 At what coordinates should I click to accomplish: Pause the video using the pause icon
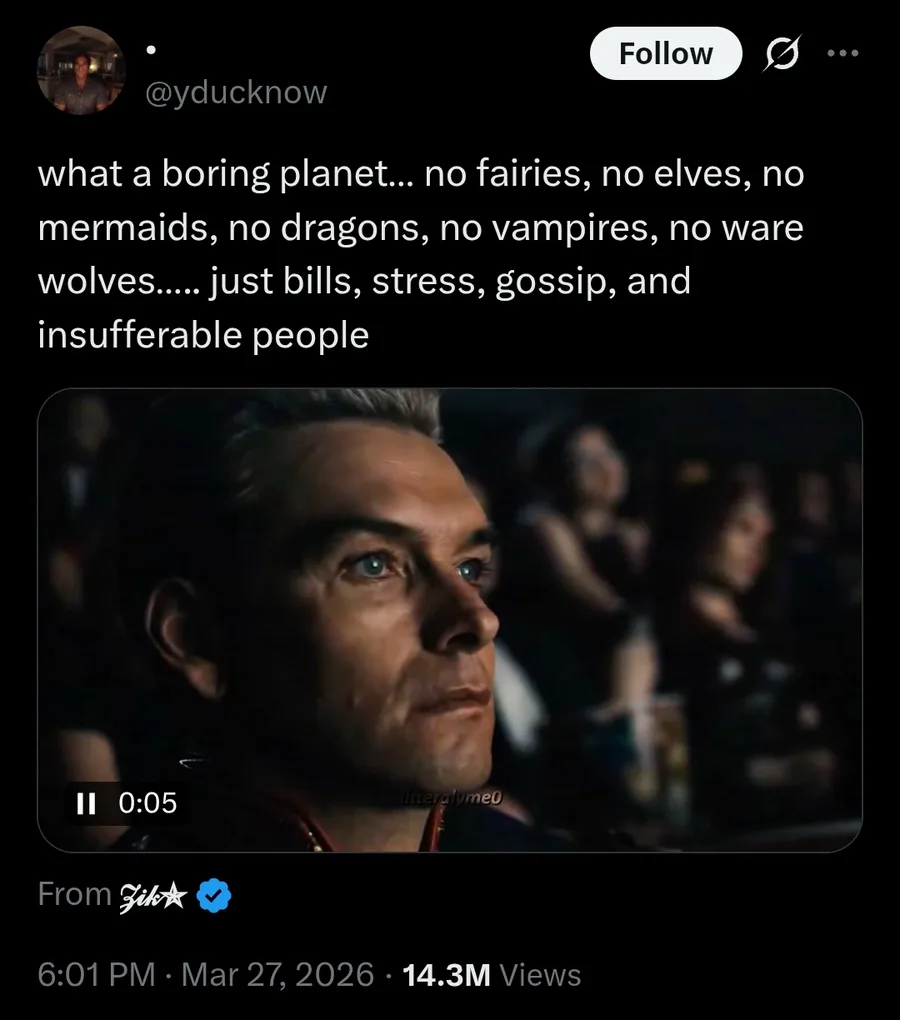click(87, 802)
